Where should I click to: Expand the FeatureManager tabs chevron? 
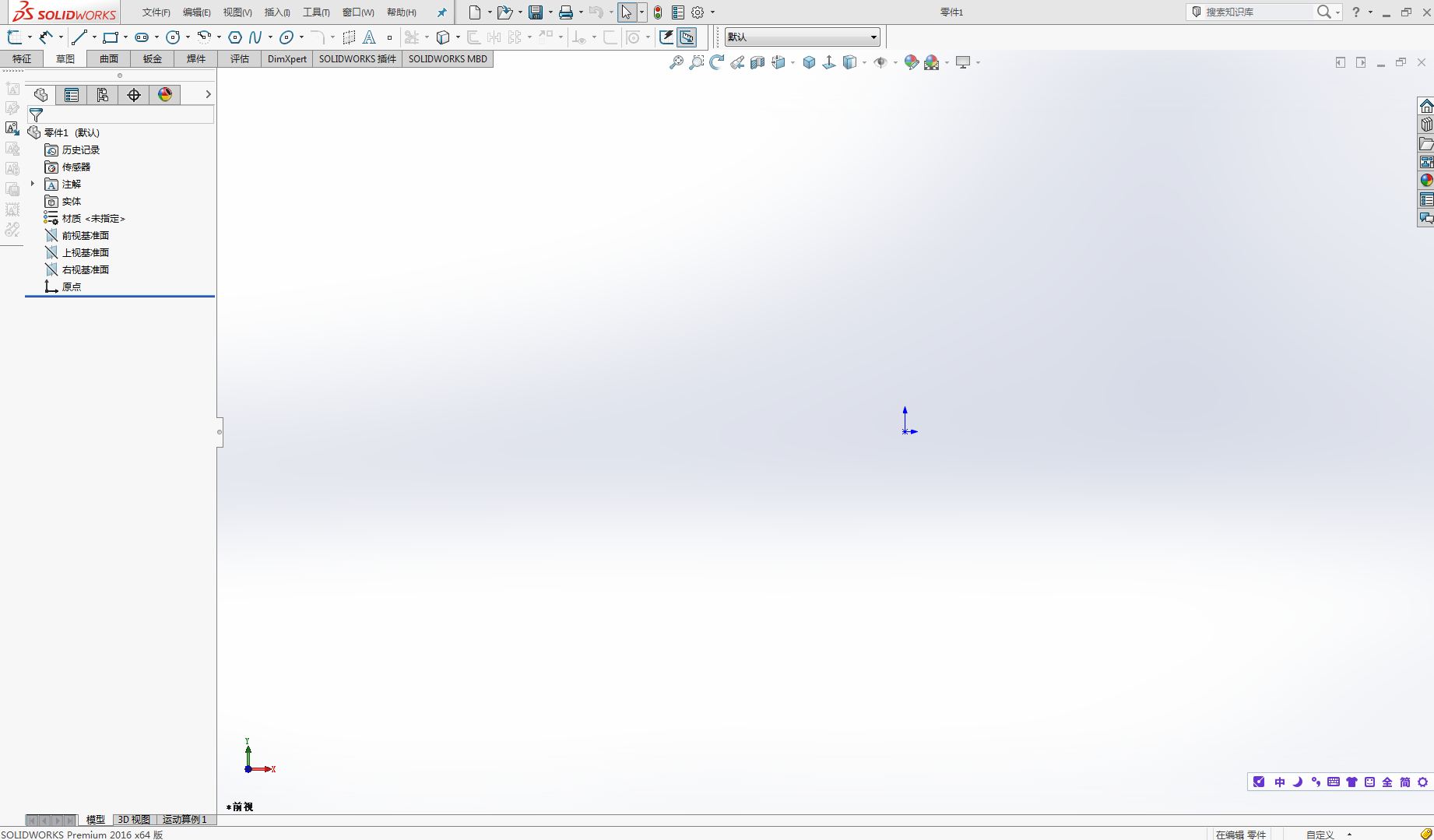208,94
